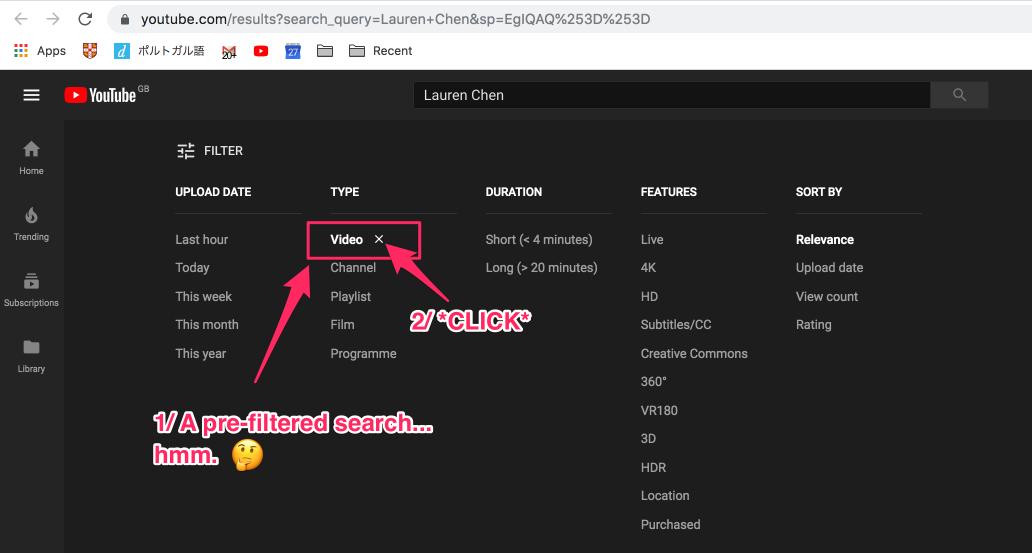1032x553 pixels.
Task: Enable the 360° feature filter
Action: tap(654, 382)
